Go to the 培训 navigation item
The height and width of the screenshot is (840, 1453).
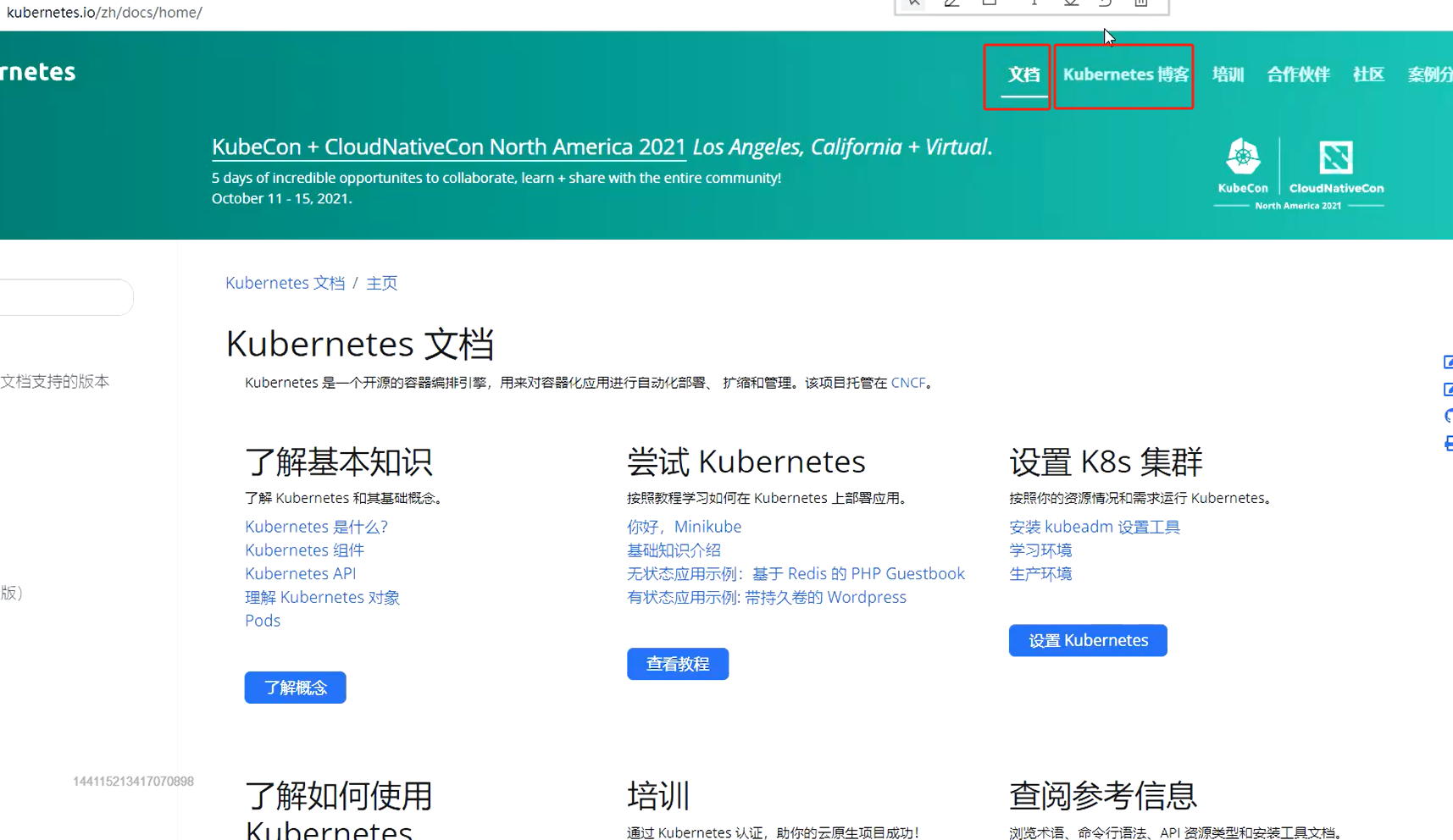point(1228,75)
